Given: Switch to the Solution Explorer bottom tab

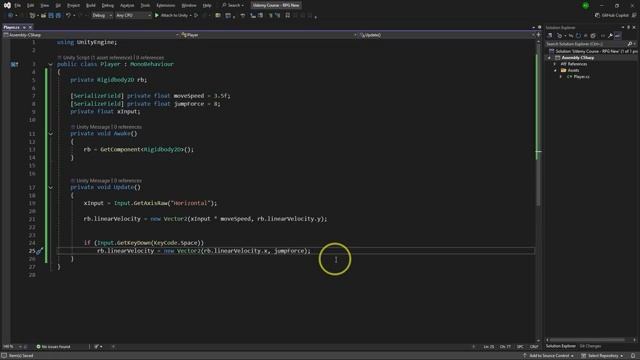Looking at the screenshot, I should (x=560, y=346).
